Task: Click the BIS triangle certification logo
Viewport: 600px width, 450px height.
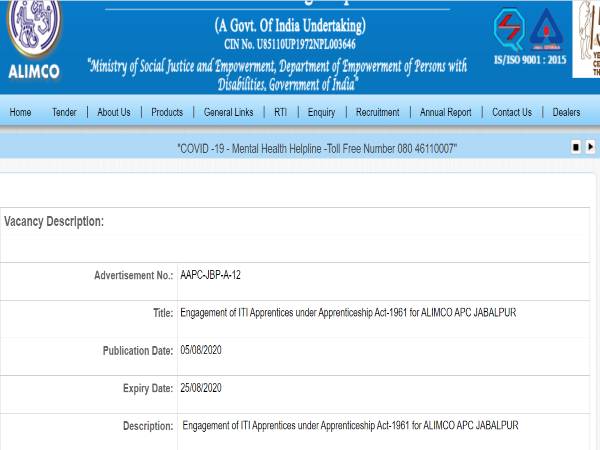Action: [547, 30]
